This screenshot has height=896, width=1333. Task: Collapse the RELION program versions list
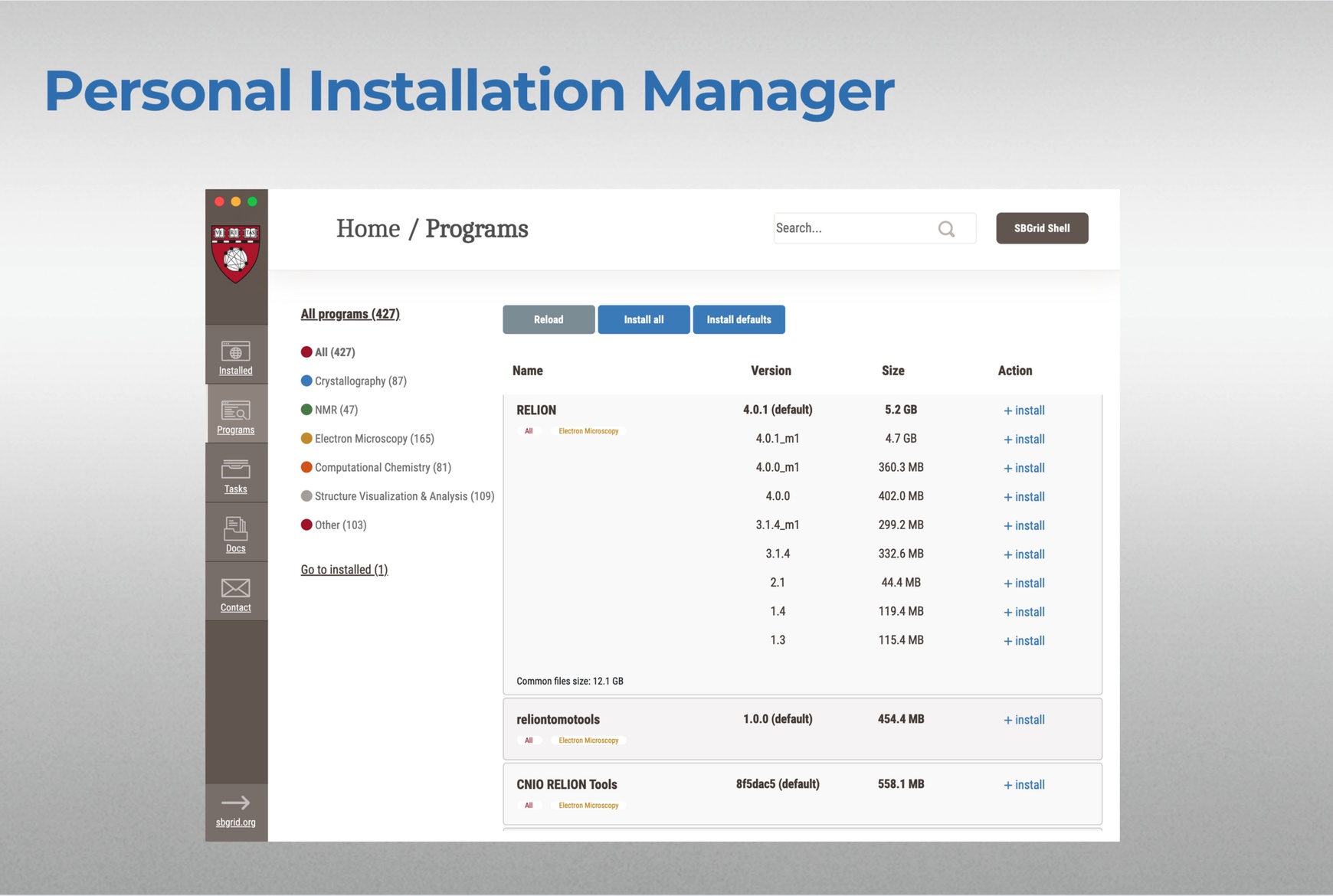pos(536,410)
